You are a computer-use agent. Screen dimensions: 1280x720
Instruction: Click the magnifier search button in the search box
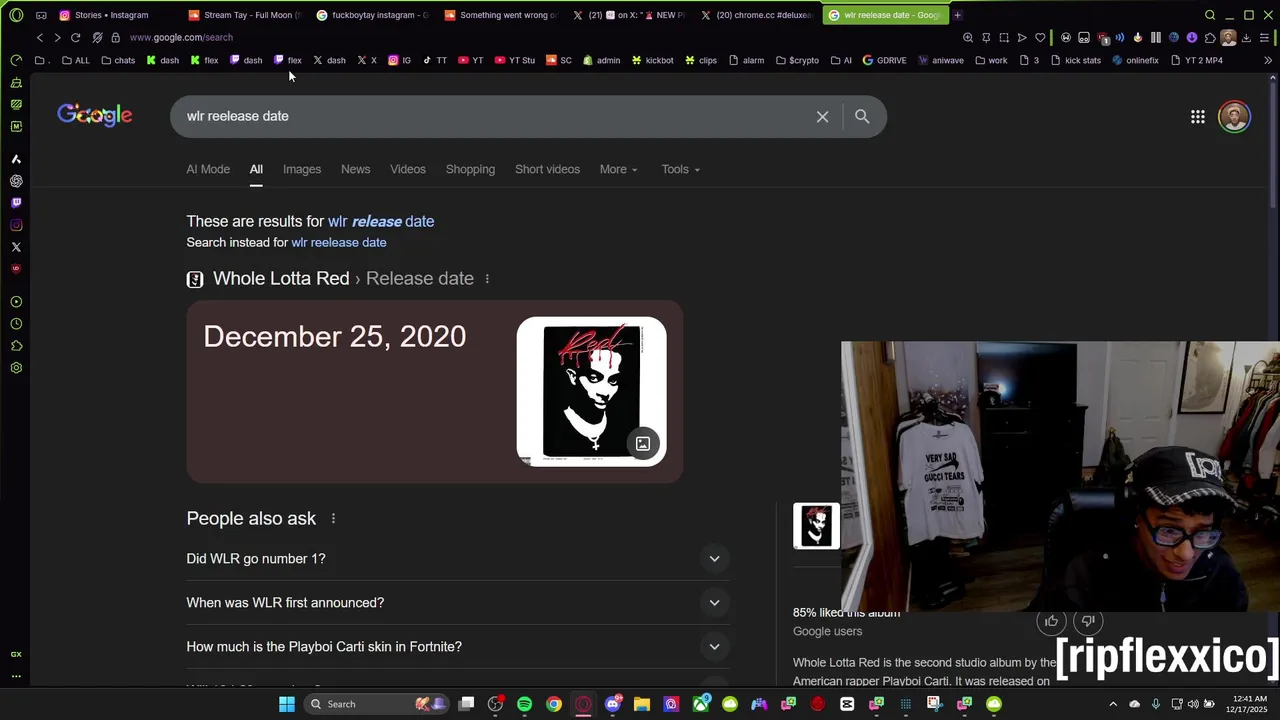[862, 117]
